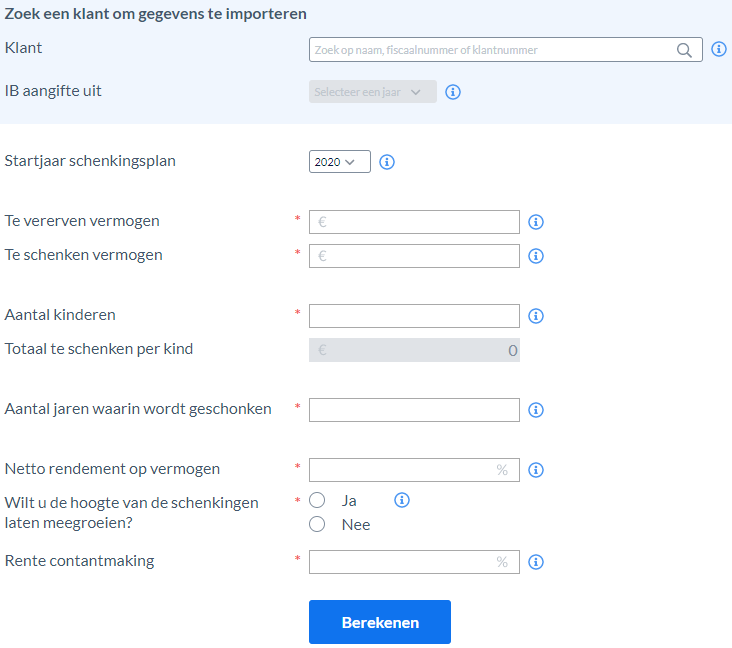Click the Te vererven vermogen euro field
The image size is (732, 648).
414,222
